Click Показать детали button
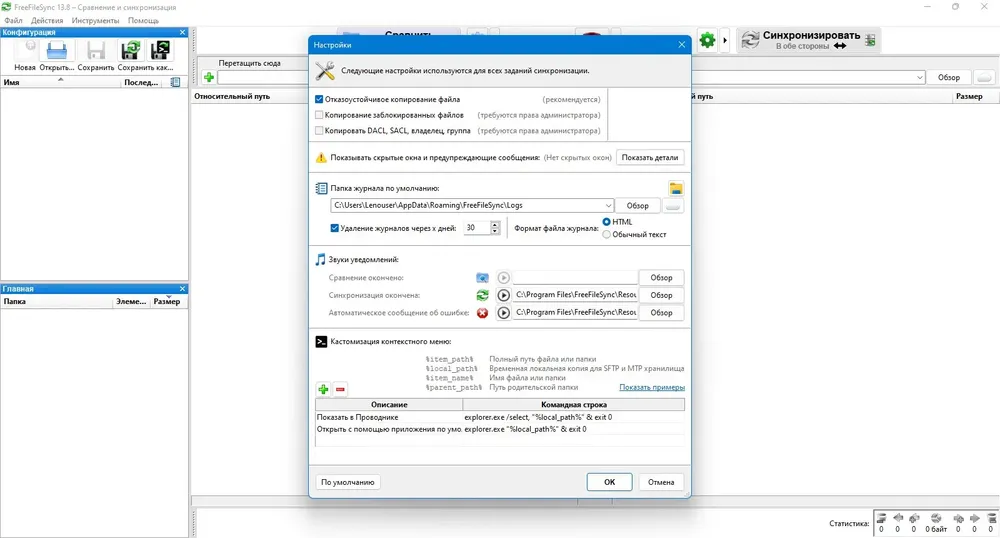Screen dimensions: 1000x538 click(650, 157)
